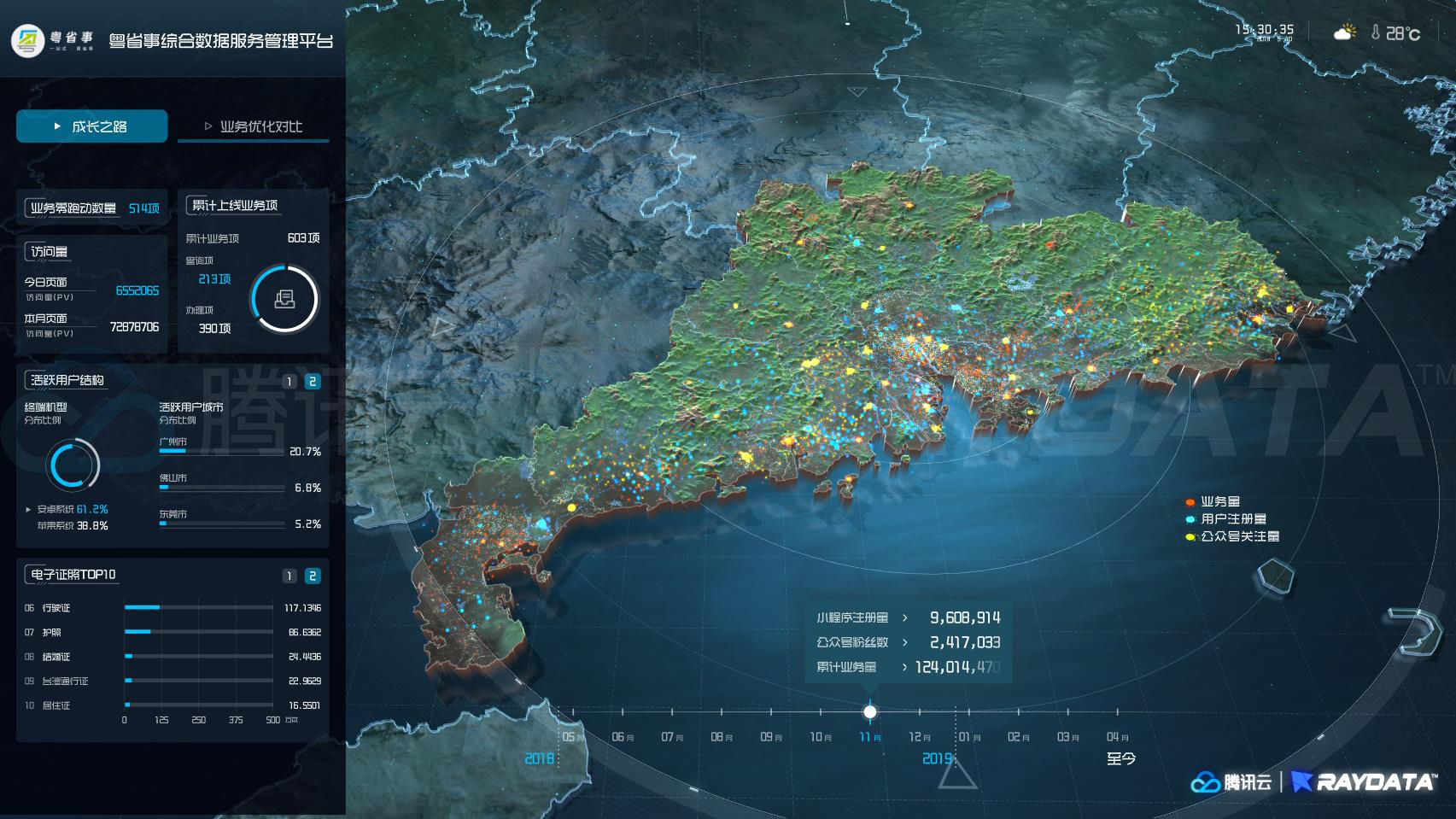1456x819 pixels.
Task: Click the 腾讯云 cloud logo
Action: (1205, 781)
